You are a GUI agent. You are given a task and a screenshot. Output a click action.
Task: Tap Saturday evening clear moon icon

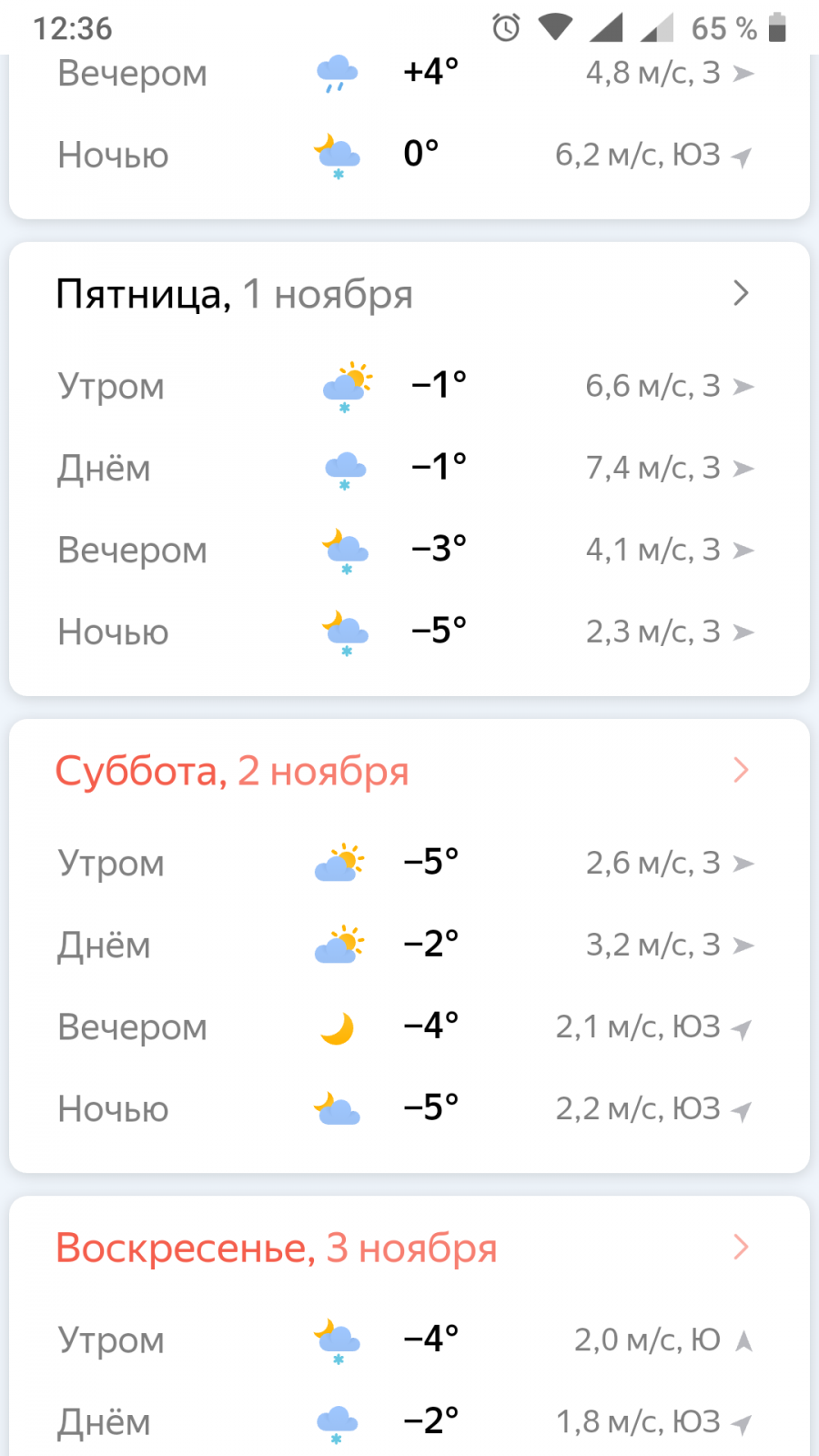click(x=337, y=1028)
